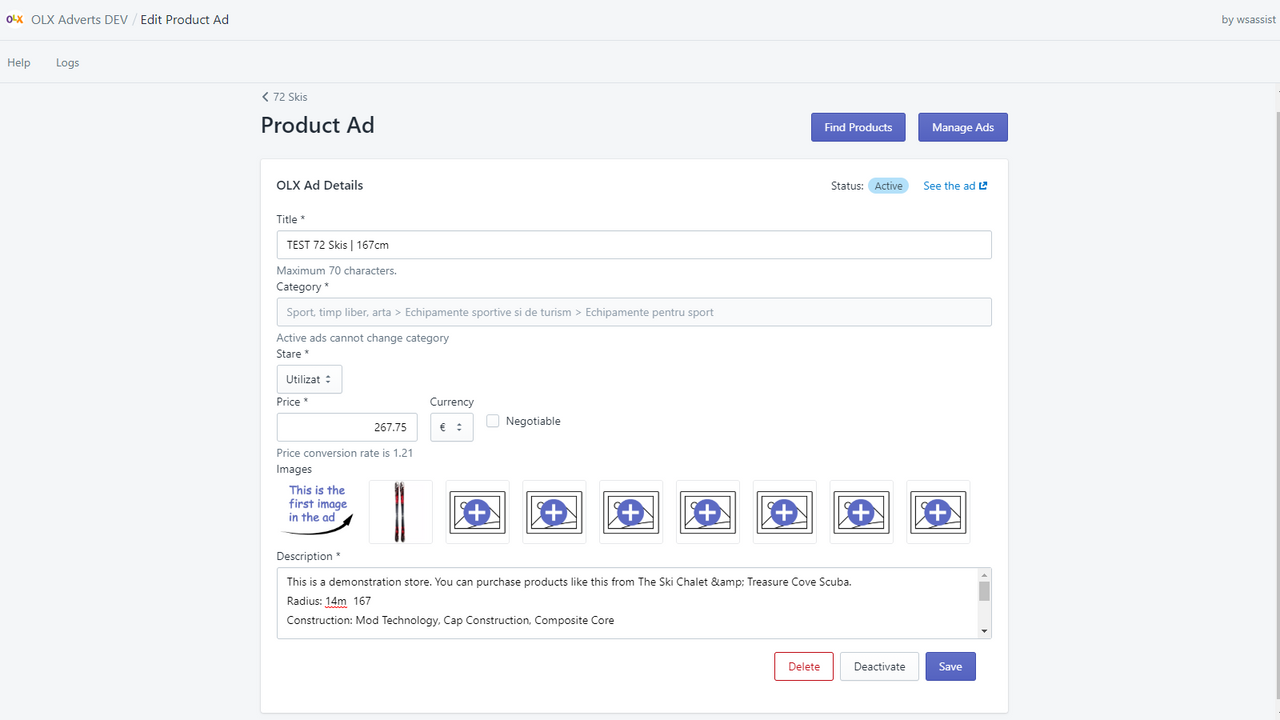Open the Logs page

click(67, 62)
